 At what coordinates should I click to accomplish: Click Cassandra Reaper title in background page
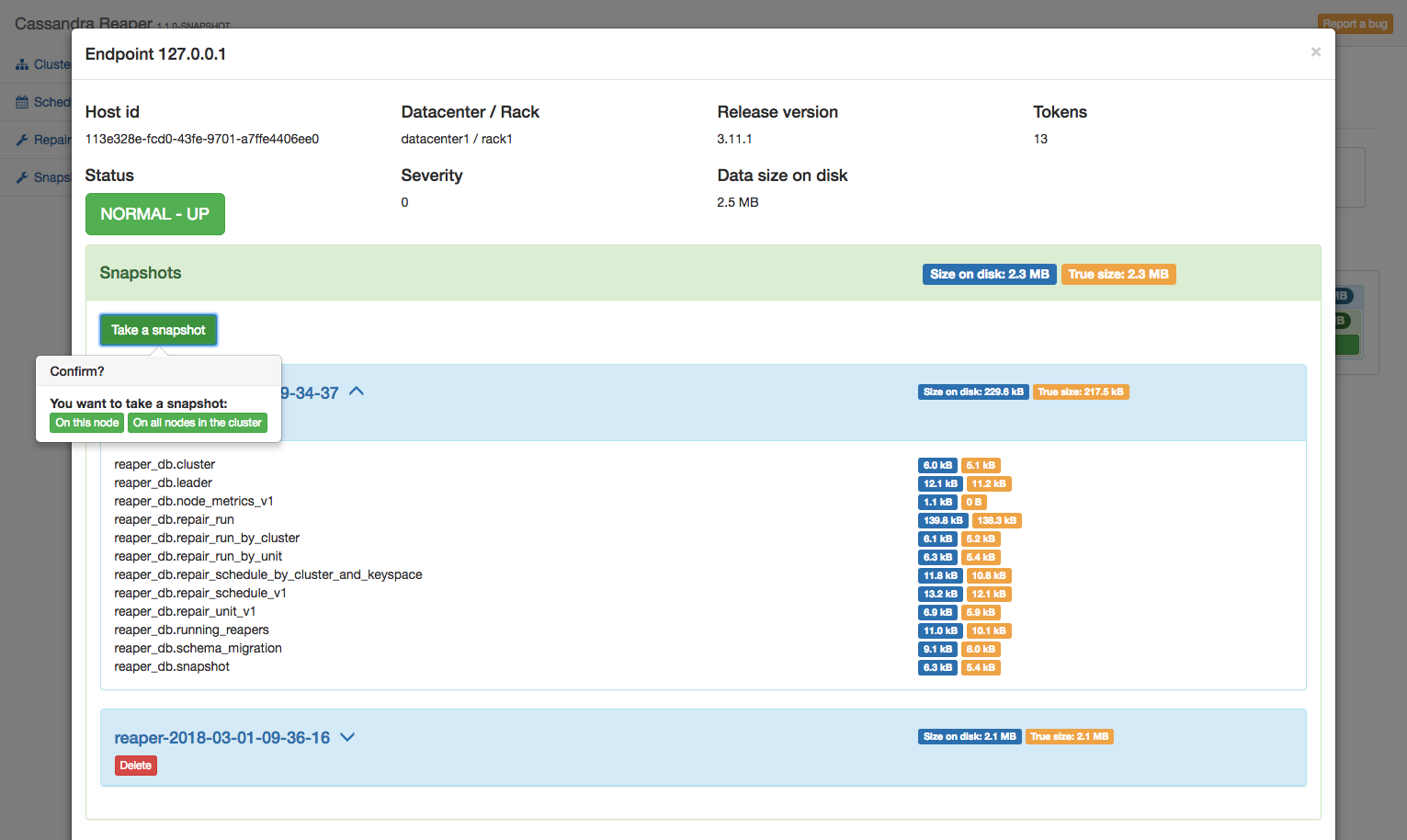point(84,22)
